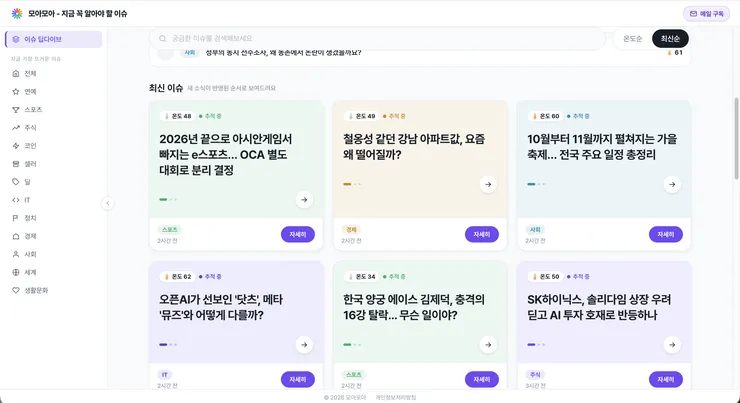The image size is (740, 403).
Task: Click progress dots on the 오픈AI 닷츠 card
Action: (168, 345)
